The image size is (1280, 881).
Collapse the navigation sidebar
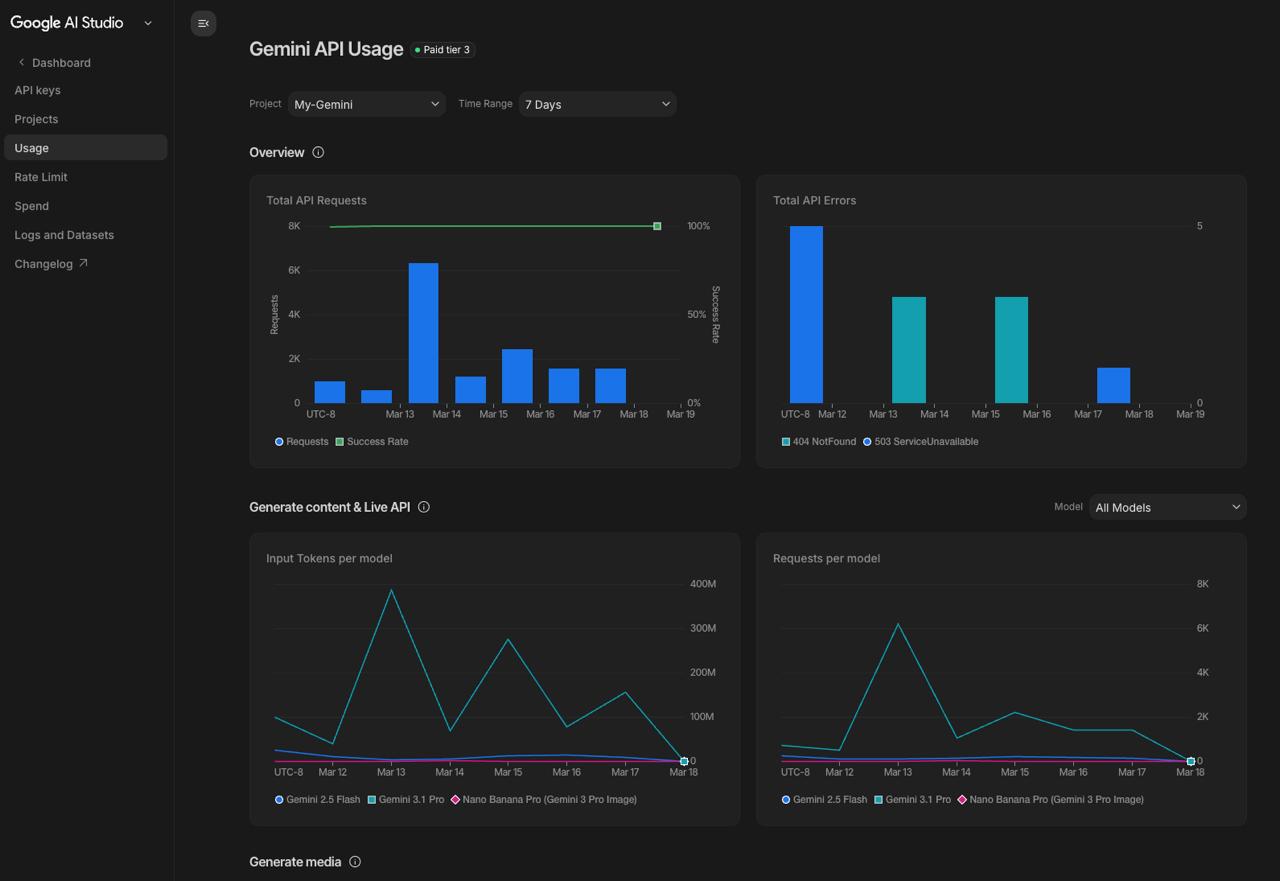(x=203, y=23)
